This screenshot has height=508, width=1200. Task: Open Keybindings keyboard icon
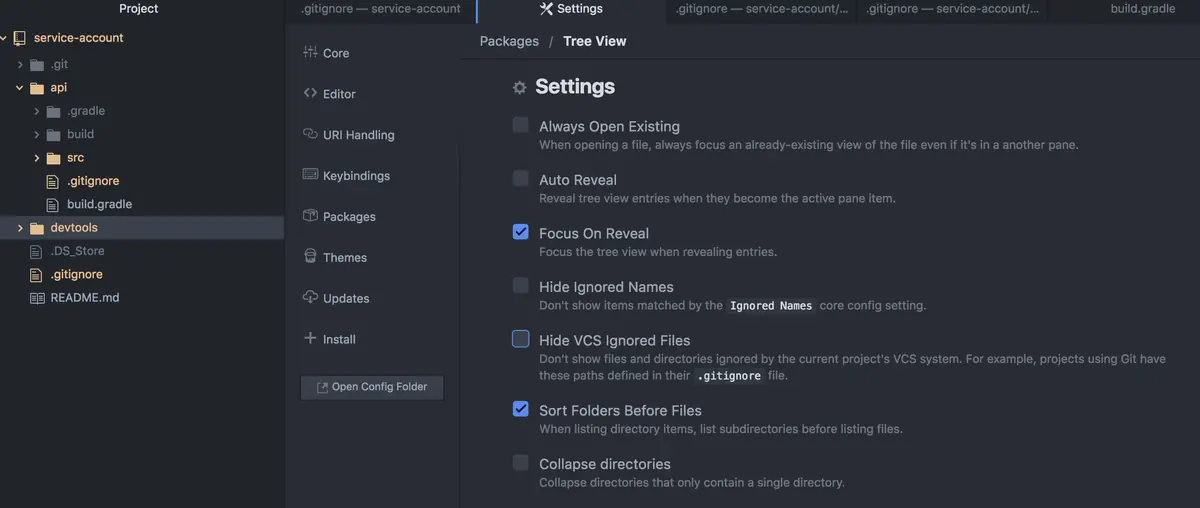310,175
